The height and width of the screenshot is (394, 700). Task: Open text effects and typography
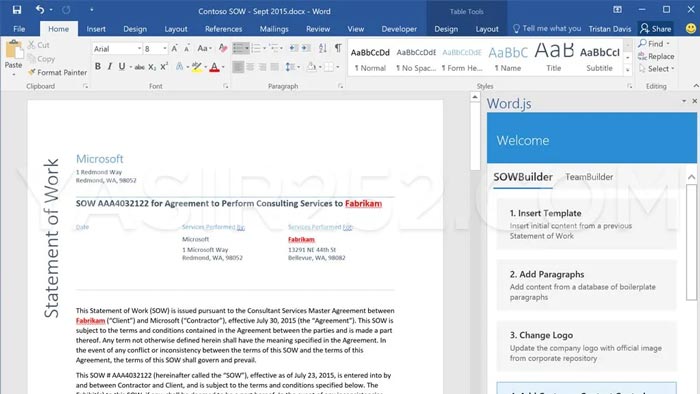pyautogui.click(x=179, y=67)
